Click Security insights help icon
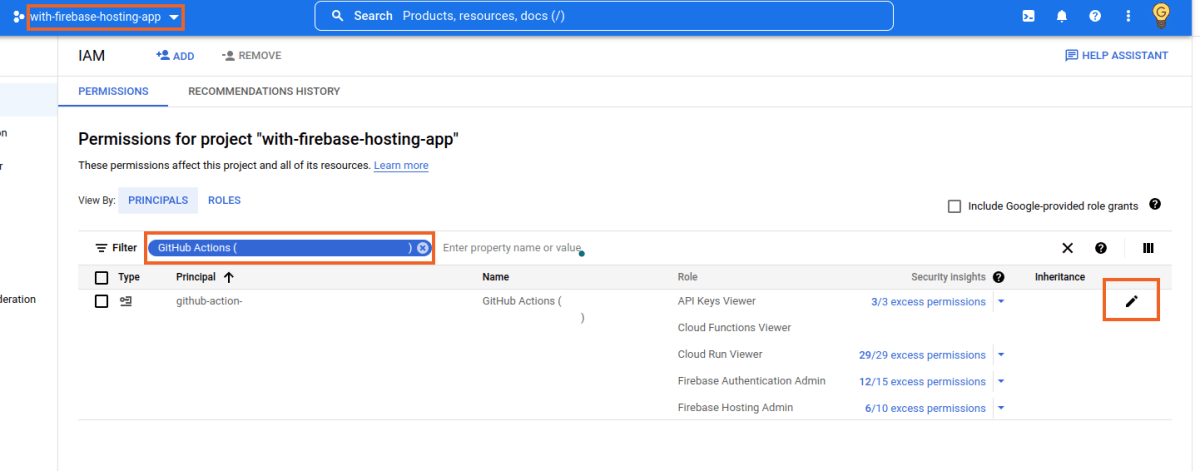 [998, 277]
